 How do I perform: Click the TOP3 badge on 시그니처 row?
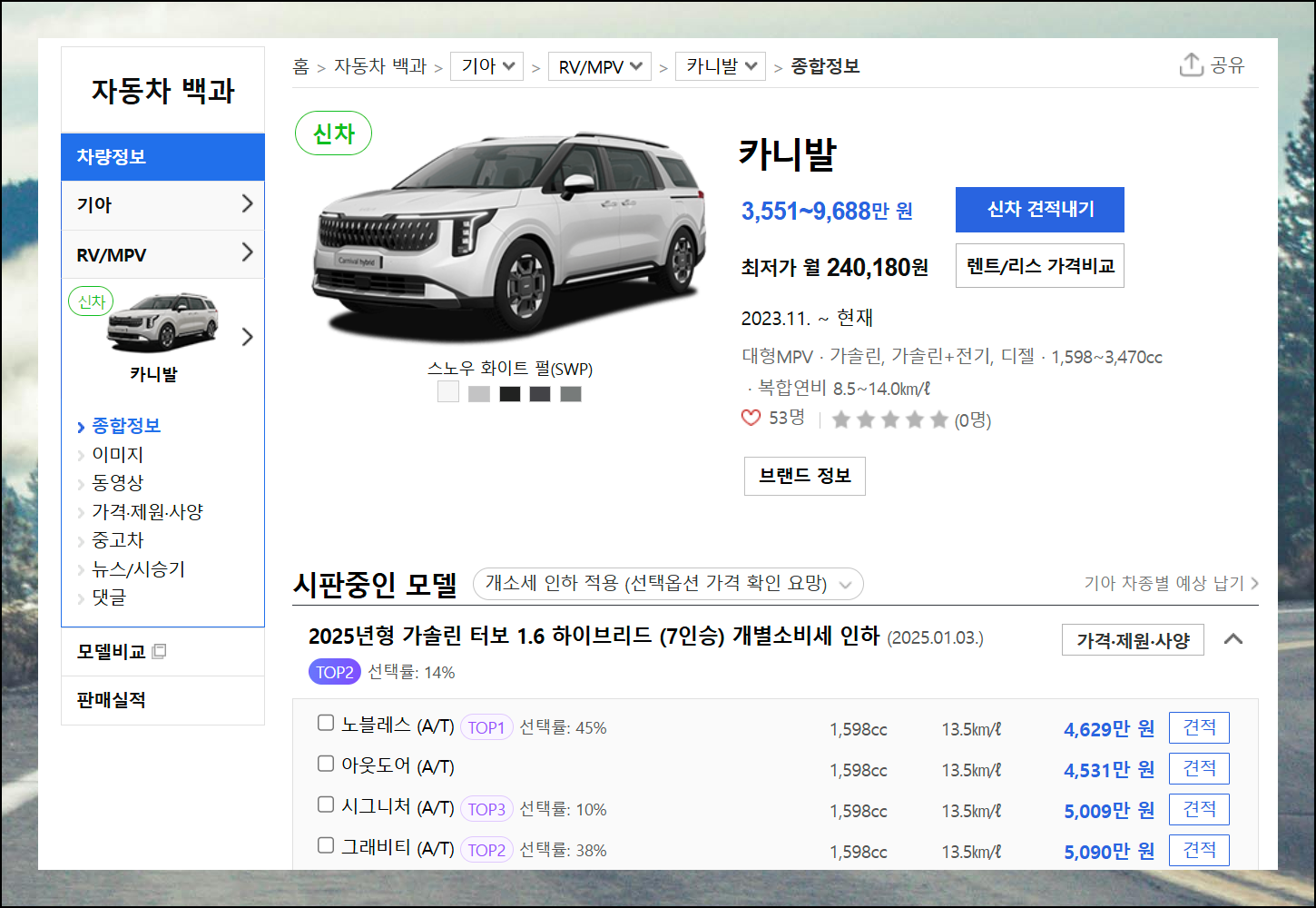[486, 809]
